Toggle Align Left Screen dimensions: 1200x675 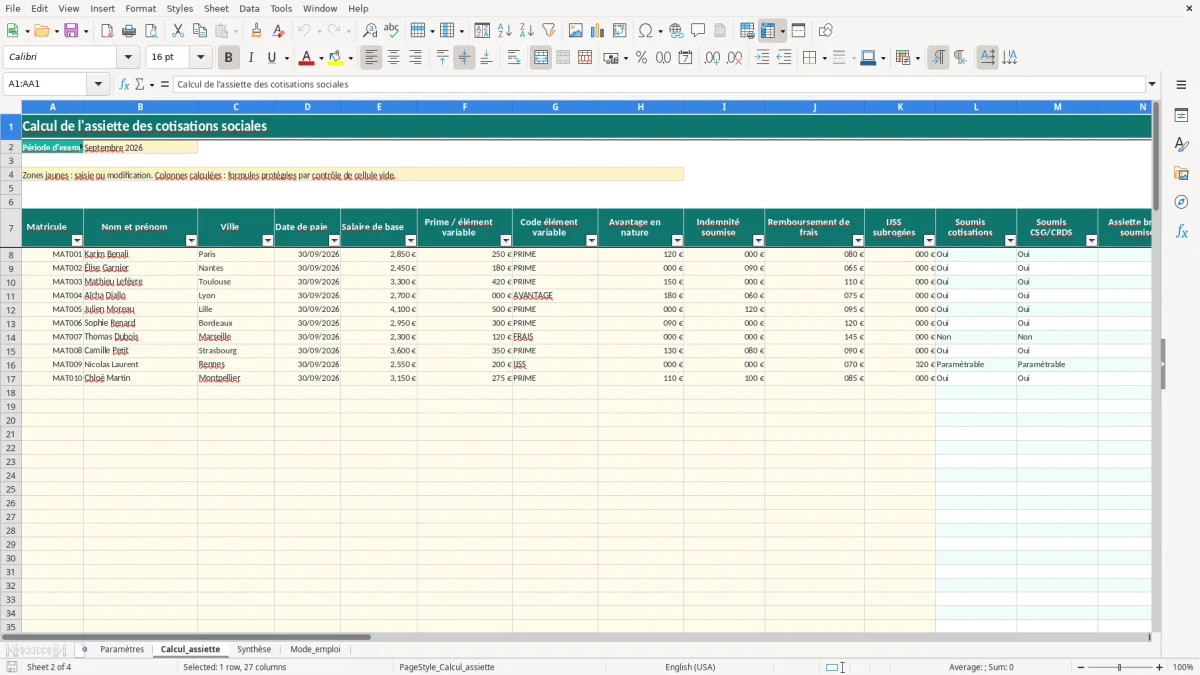pyautogui.click(x=372, y=58)
